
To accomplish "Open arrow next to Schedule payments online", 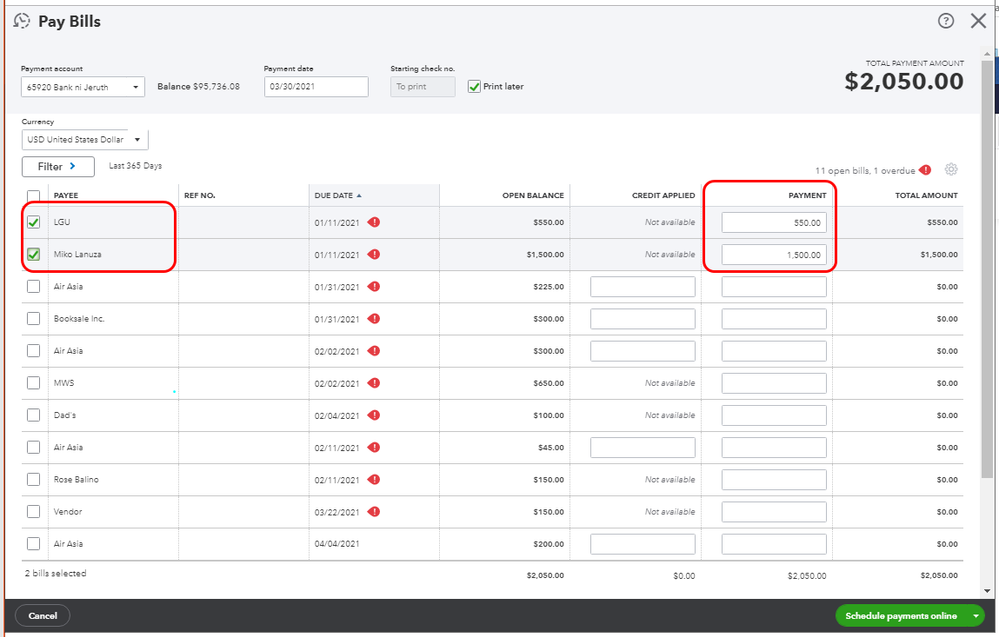I will pos(975,616).
